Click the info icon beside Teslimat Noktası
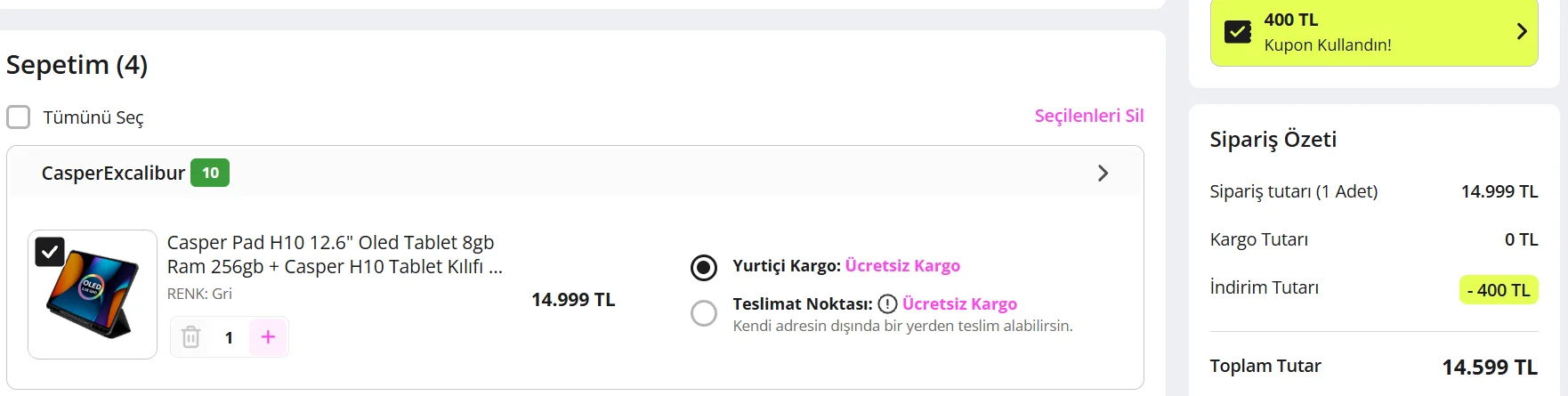The width and height of the screenshot is (1568, 396). [887, 304]
